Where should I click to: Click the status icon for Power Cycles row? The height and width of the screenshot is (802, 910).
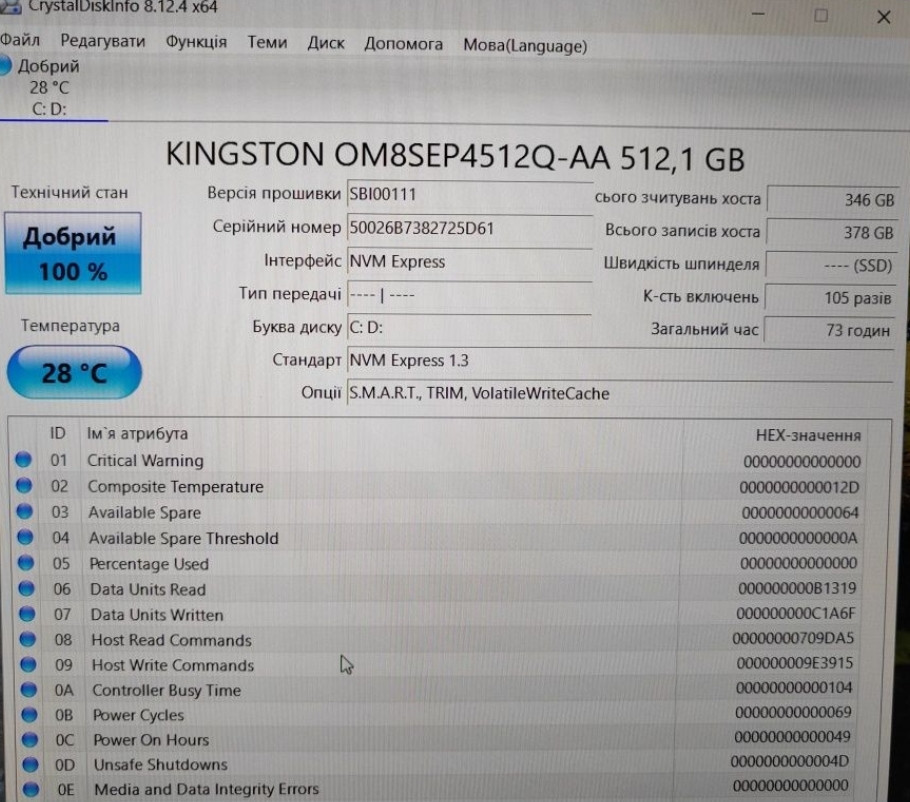(x=28, y=715)
